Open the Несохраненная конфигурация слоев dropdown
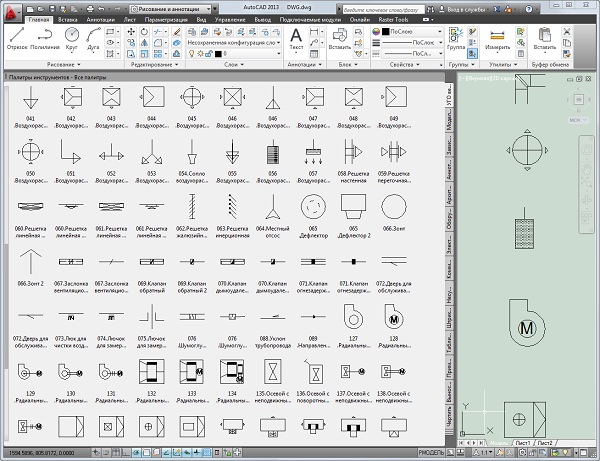This screenshot has height=461, width=600. pyautogui.click(x=232, y=45)
